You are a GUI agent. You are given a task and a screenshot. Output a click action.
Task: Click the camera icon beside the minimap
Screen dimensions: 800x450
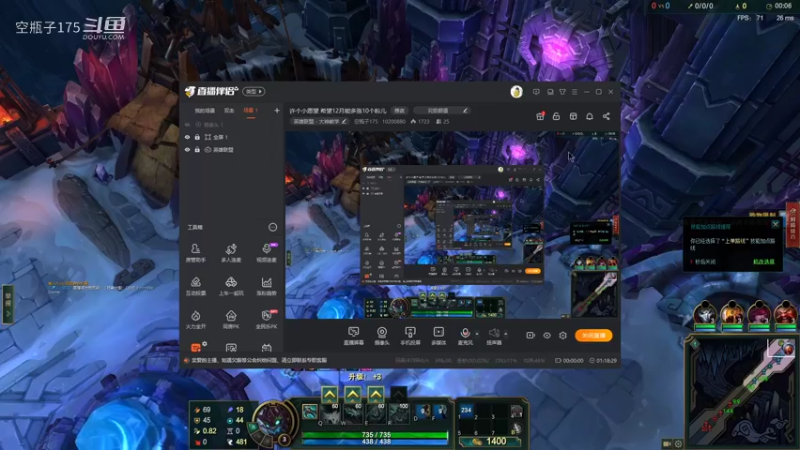pyautogui.click(x=667, y=443)
